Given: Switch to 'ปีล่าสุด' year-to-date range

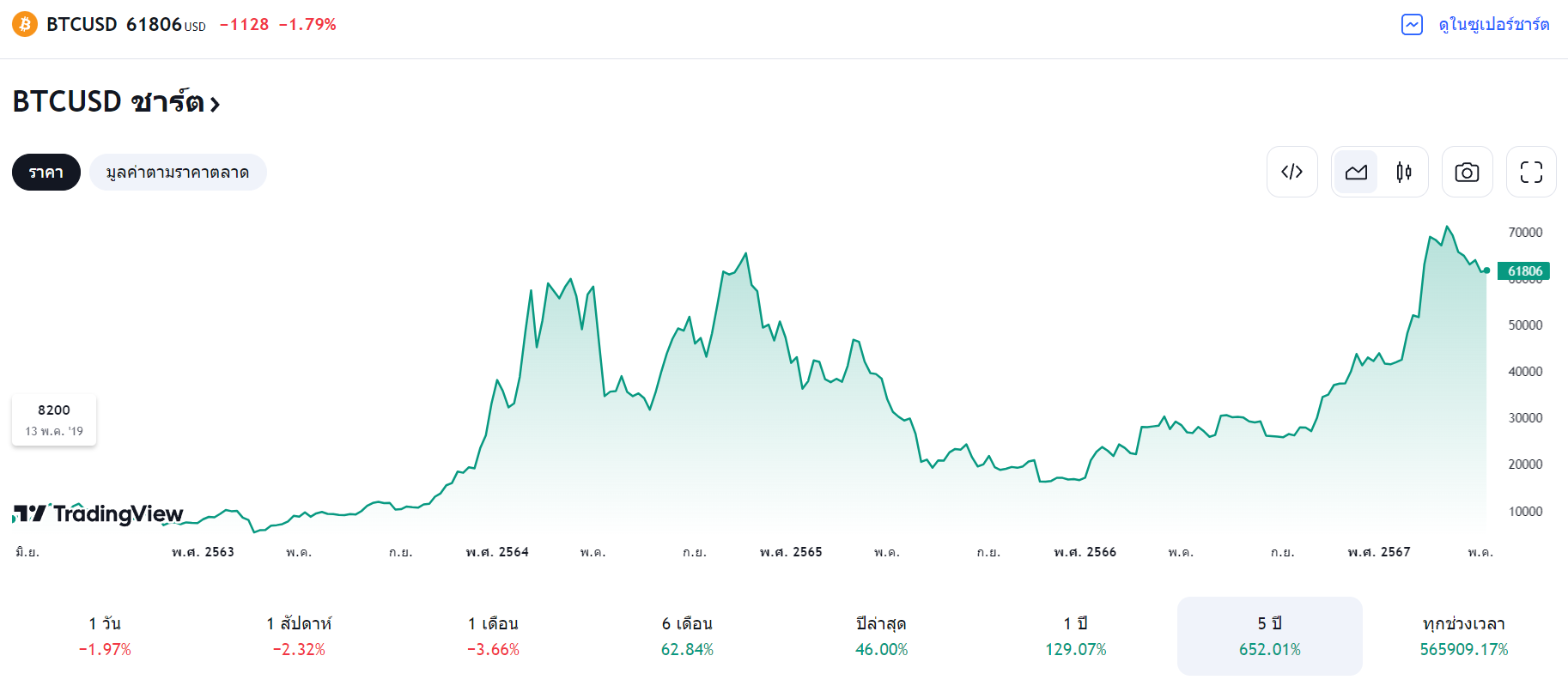Looking at the screenshot, I should pyautogui.click(x=881, y=635).
